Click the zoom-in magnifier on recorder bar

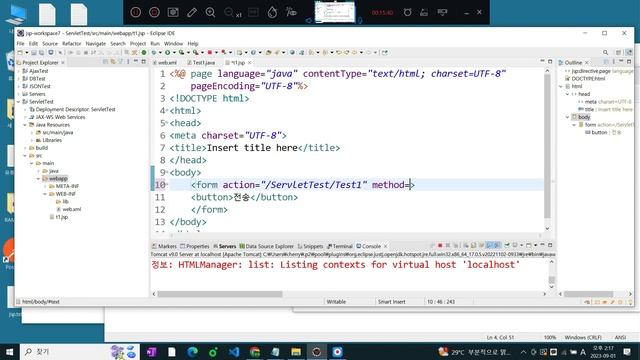coord(211,12)
